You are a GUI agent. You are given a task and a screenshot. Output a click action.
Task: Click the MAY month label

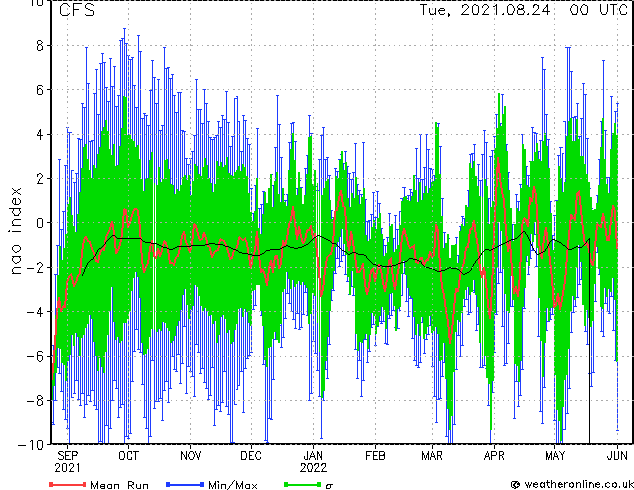click(x=555, y=456)
